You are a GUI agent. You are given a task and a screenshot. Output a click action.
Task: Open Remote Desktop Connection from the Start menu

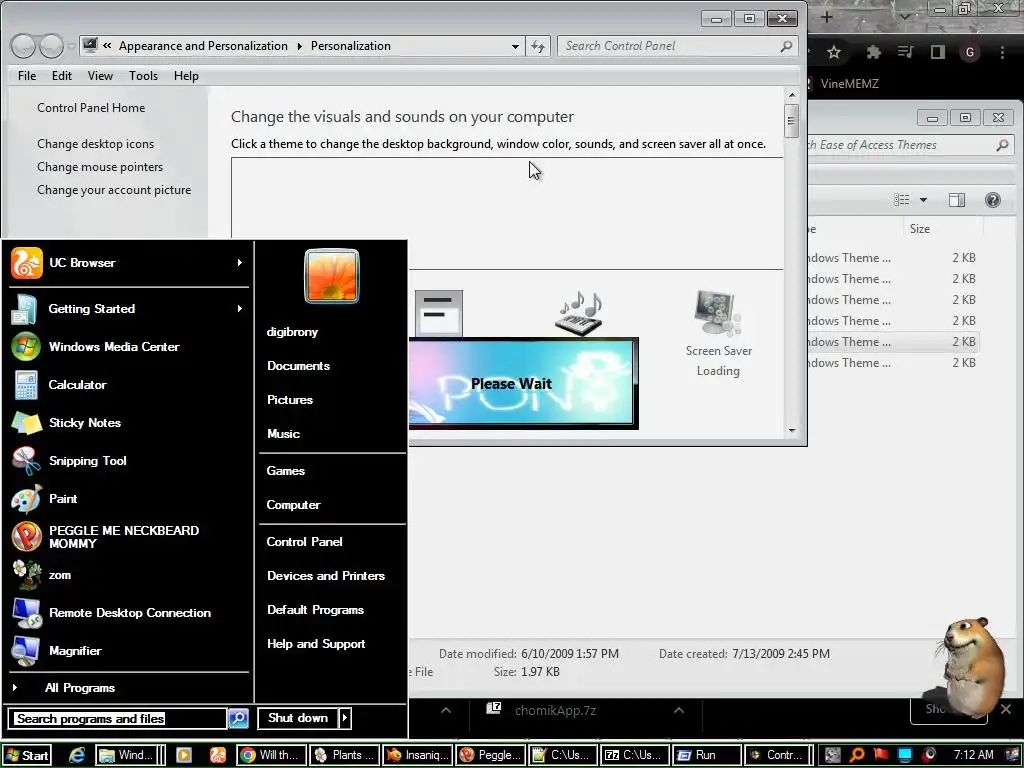tap(129, 613)
